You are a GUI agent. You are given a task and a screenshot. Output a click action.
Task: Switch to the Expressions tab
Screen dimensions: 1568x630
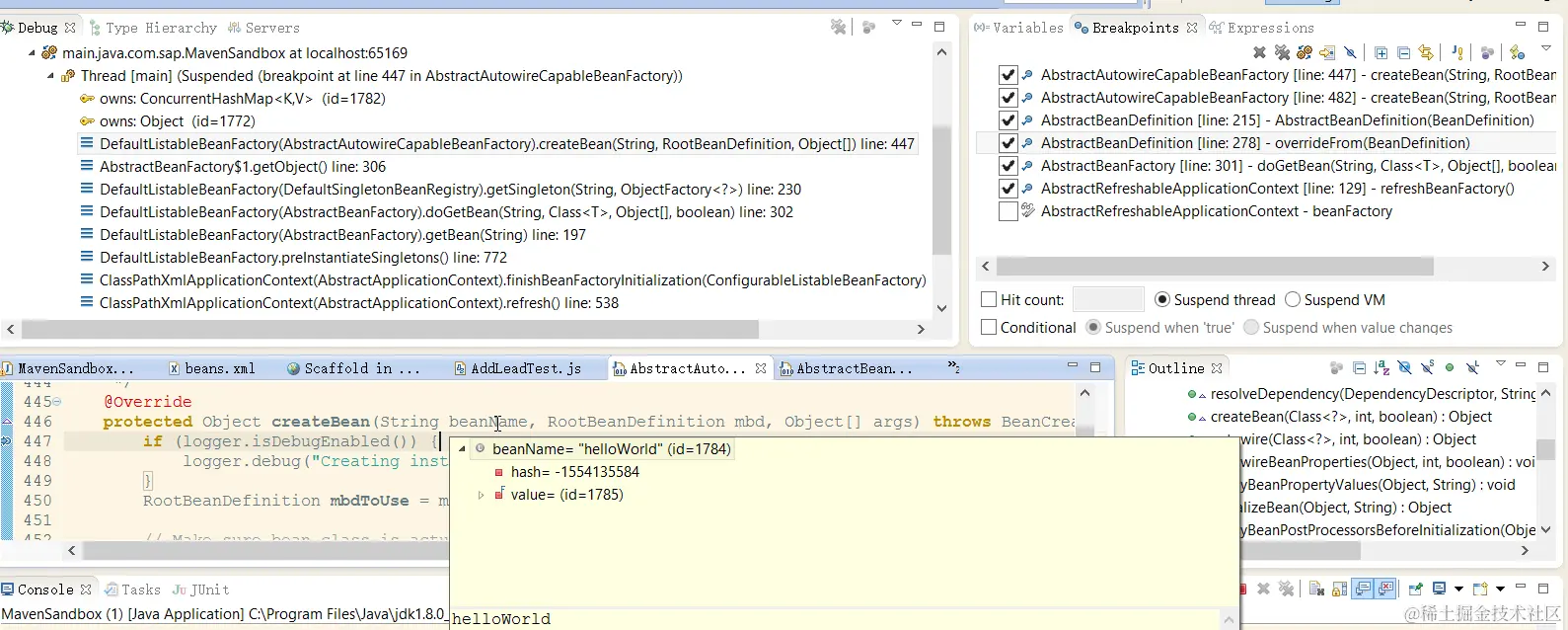tap(1261, 28)
